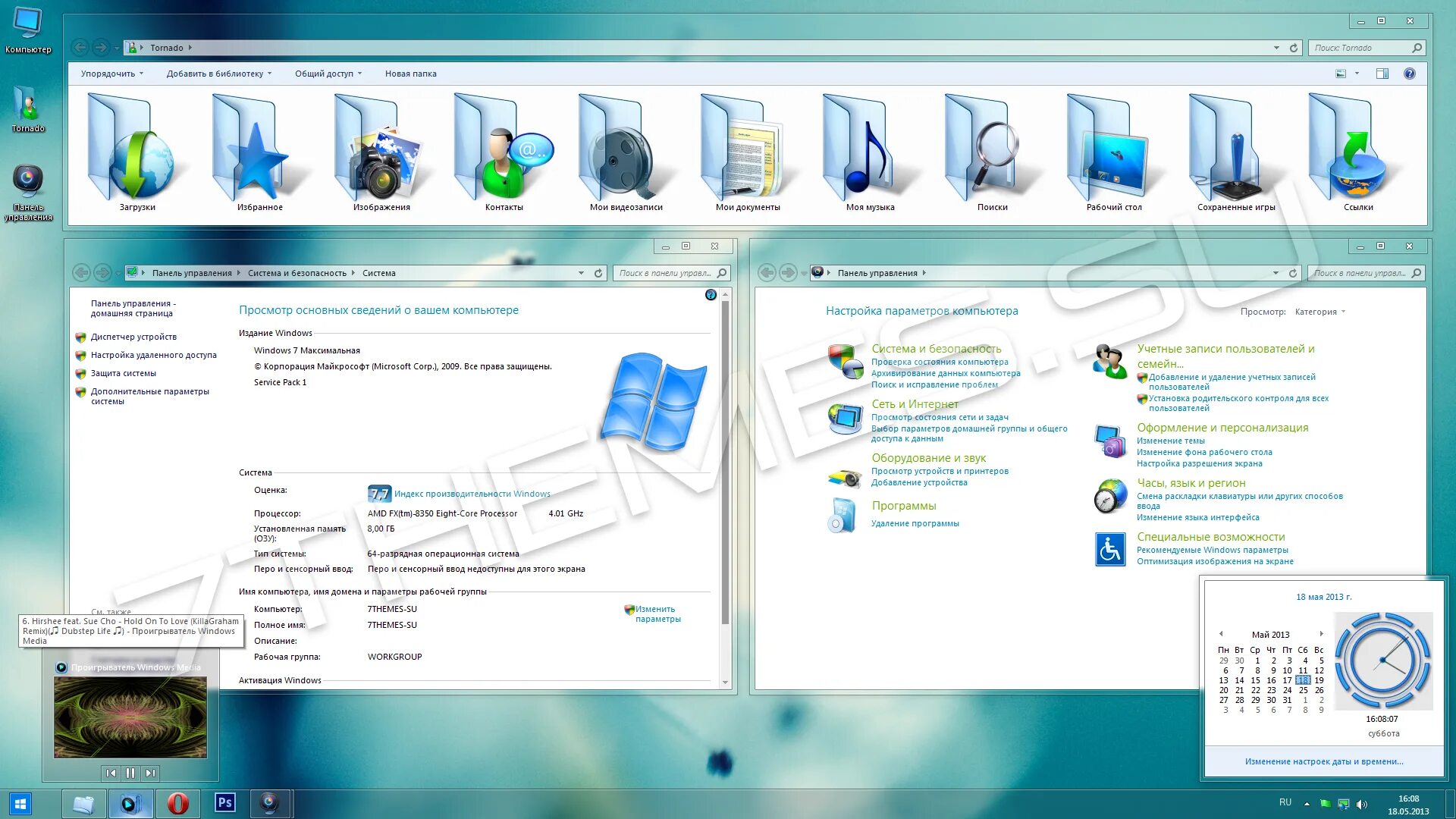This screenshot has width=1456, height=819.
Task: Click the Специальные возможности accessibility icon
Action: [1109, 549]
